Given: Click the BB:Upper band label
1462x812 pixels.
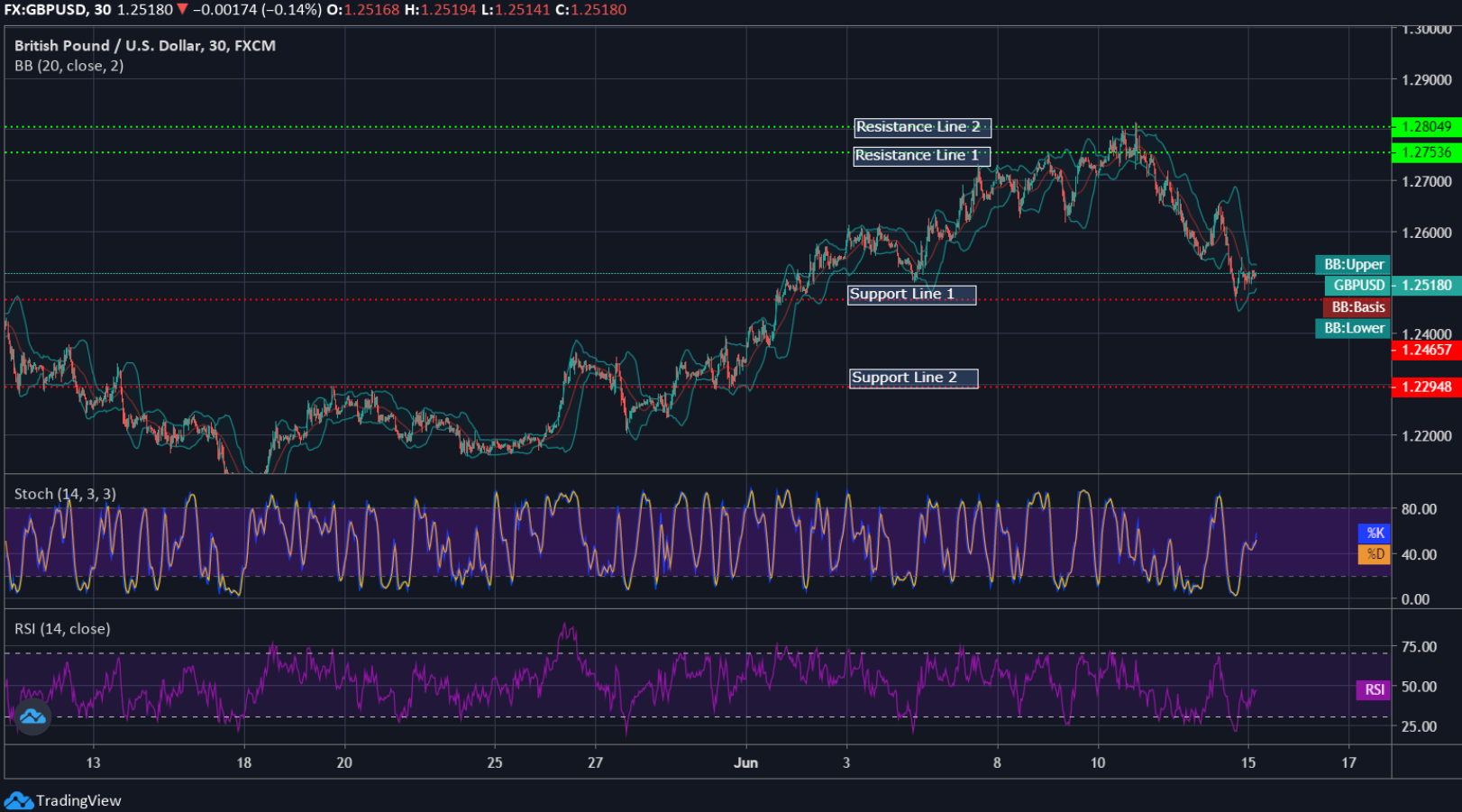Looking at the screenshot, I should tap(1353, 264).
